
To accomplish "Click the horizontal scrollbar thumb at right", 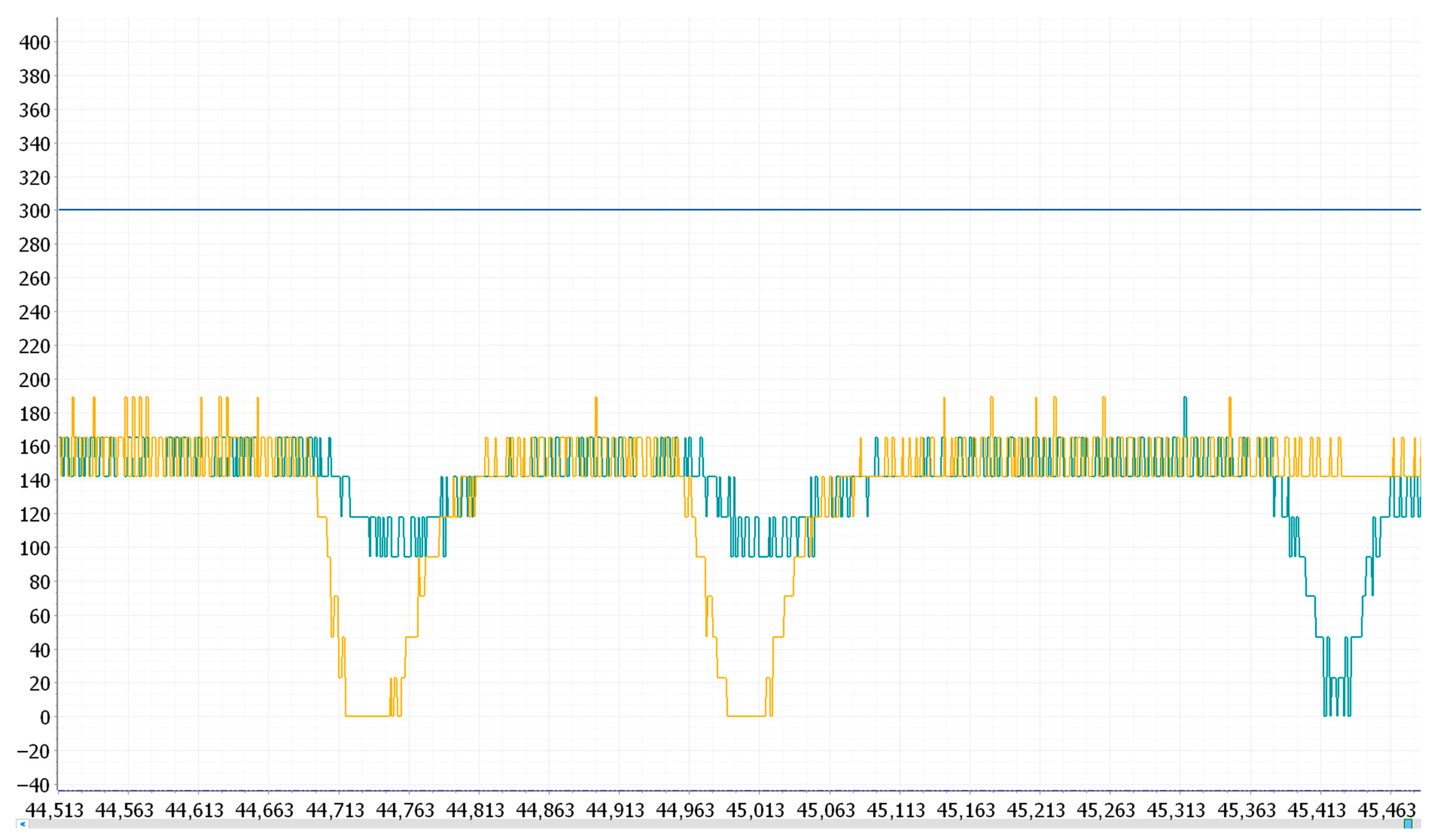I will 1408,824.
